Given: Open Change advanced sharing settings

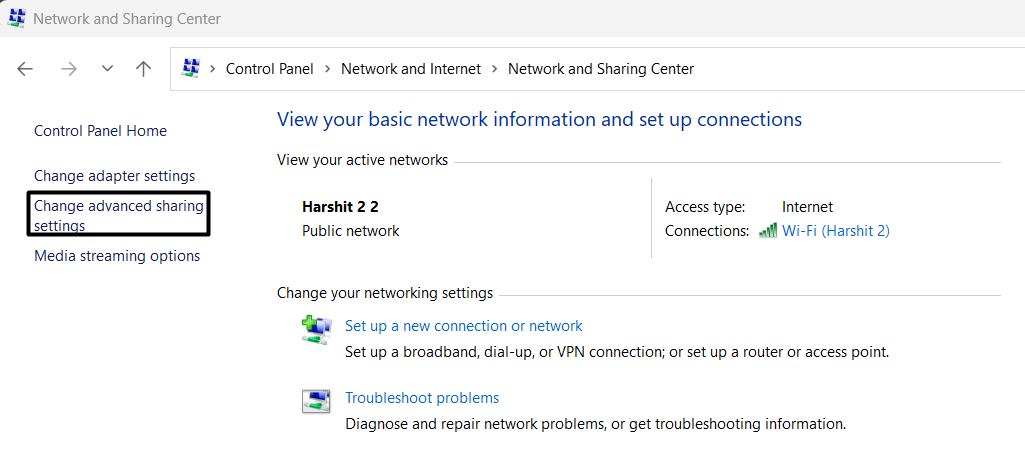Looking at the screenshot, I should (118, 215).
